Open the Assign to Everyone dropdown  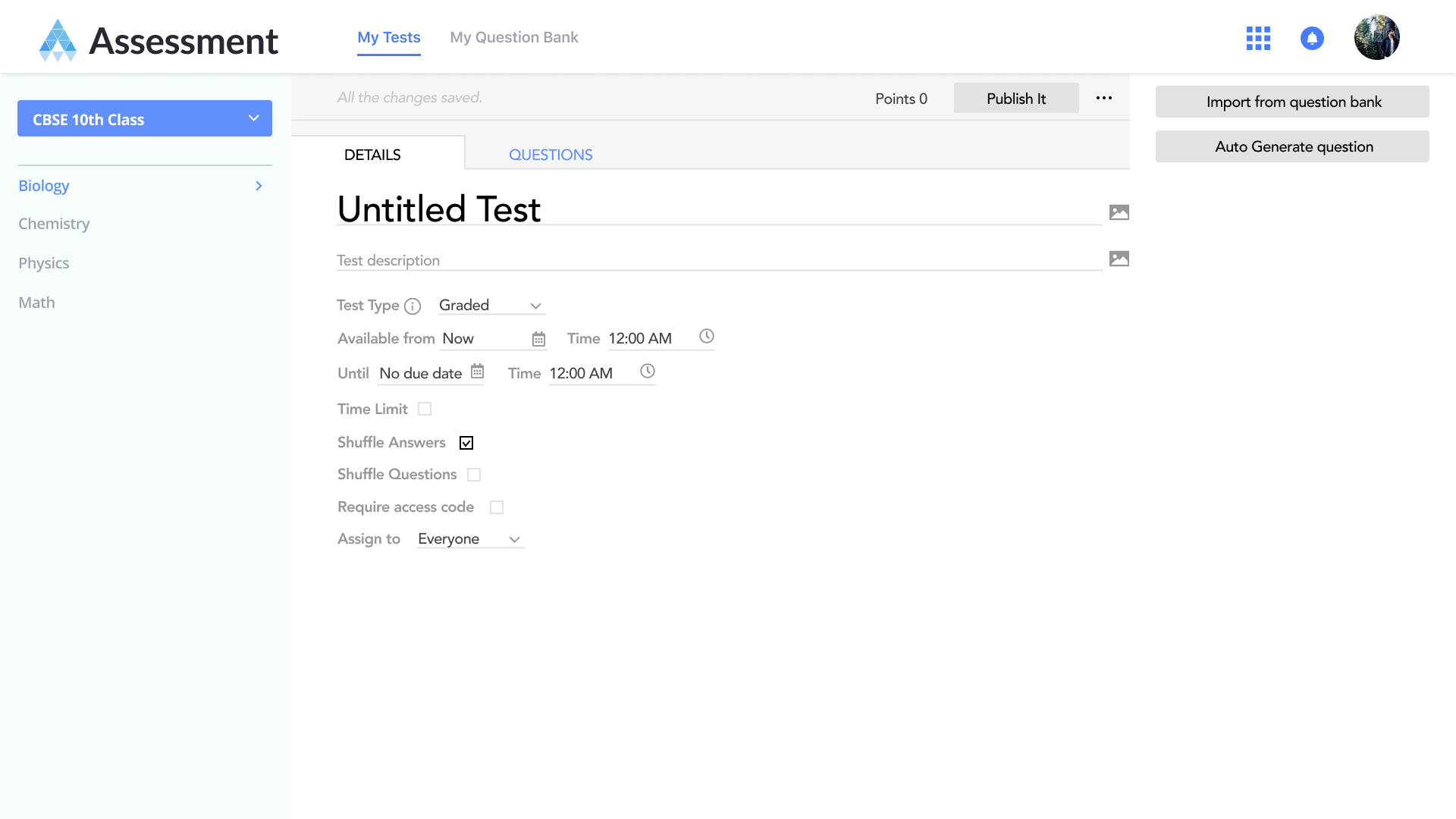[469, 539]
